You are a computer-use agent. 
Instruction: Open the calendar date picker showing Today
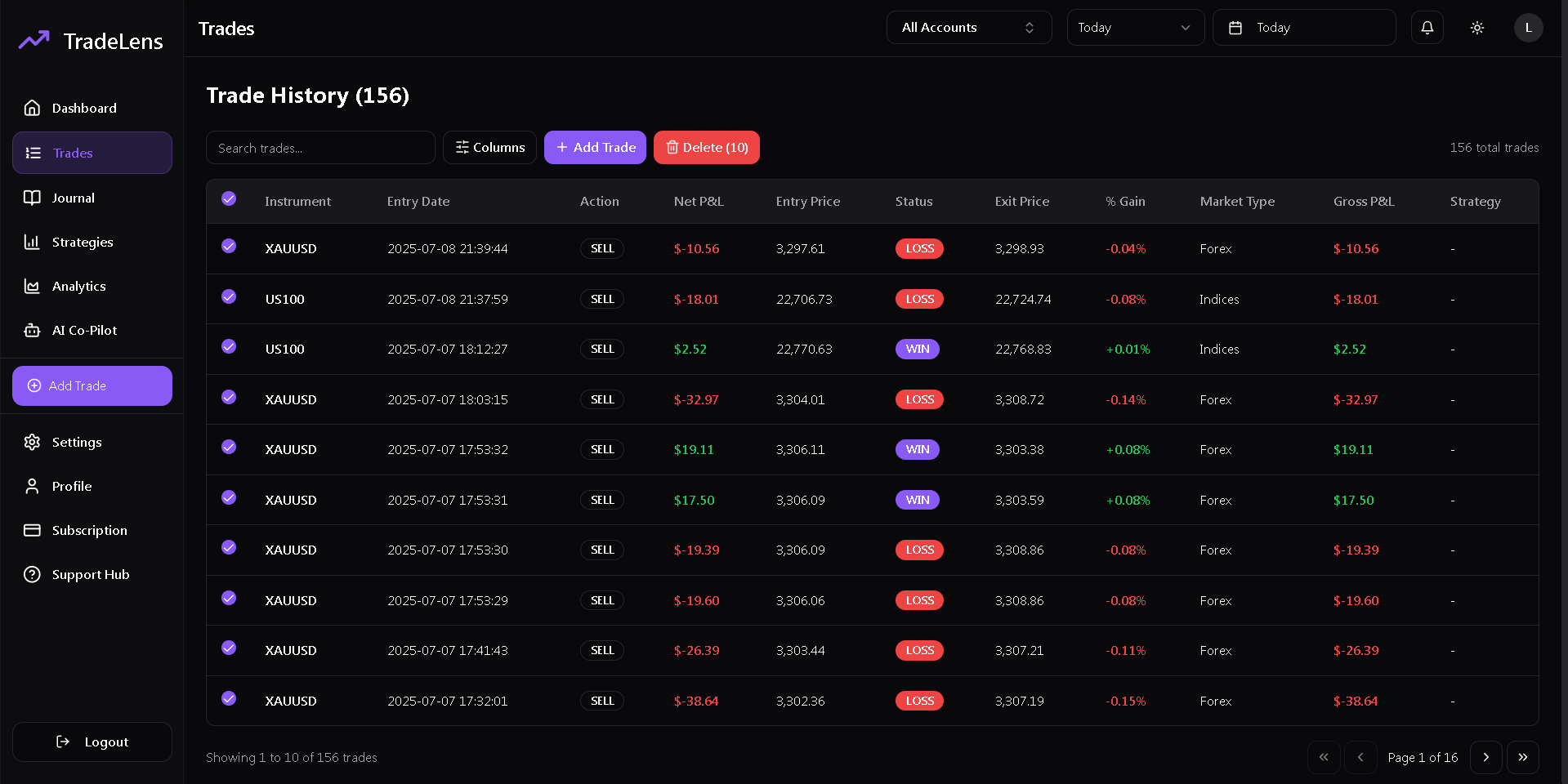pos(1303,28)
